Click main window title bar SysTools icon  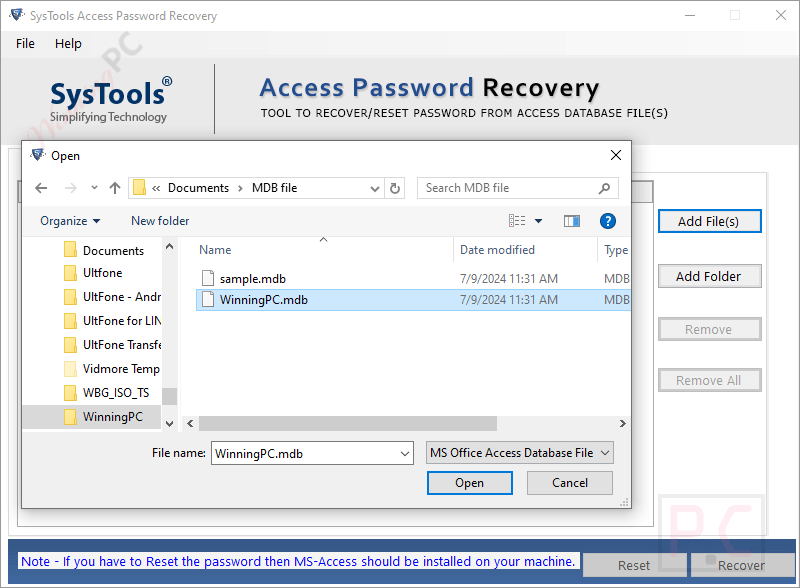pyautogui.click(x=16, y=15)
